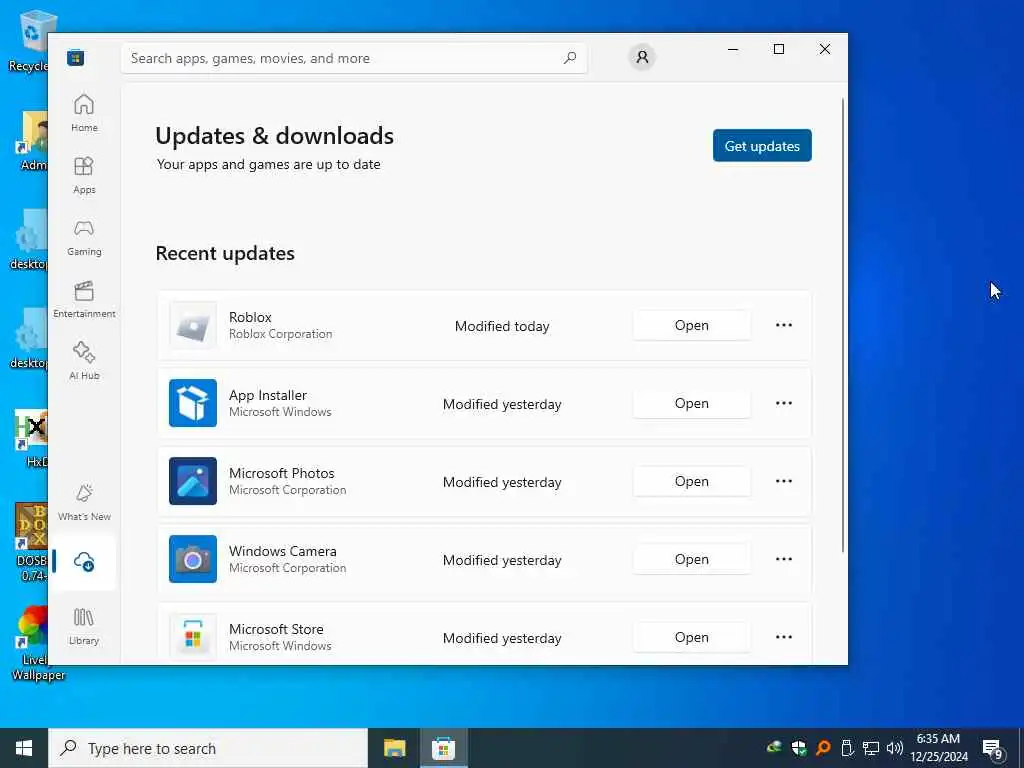Image resolution: width=1024 pixels, height=768 pixels.
Task: Click the Get updates button
Action: 762,146
